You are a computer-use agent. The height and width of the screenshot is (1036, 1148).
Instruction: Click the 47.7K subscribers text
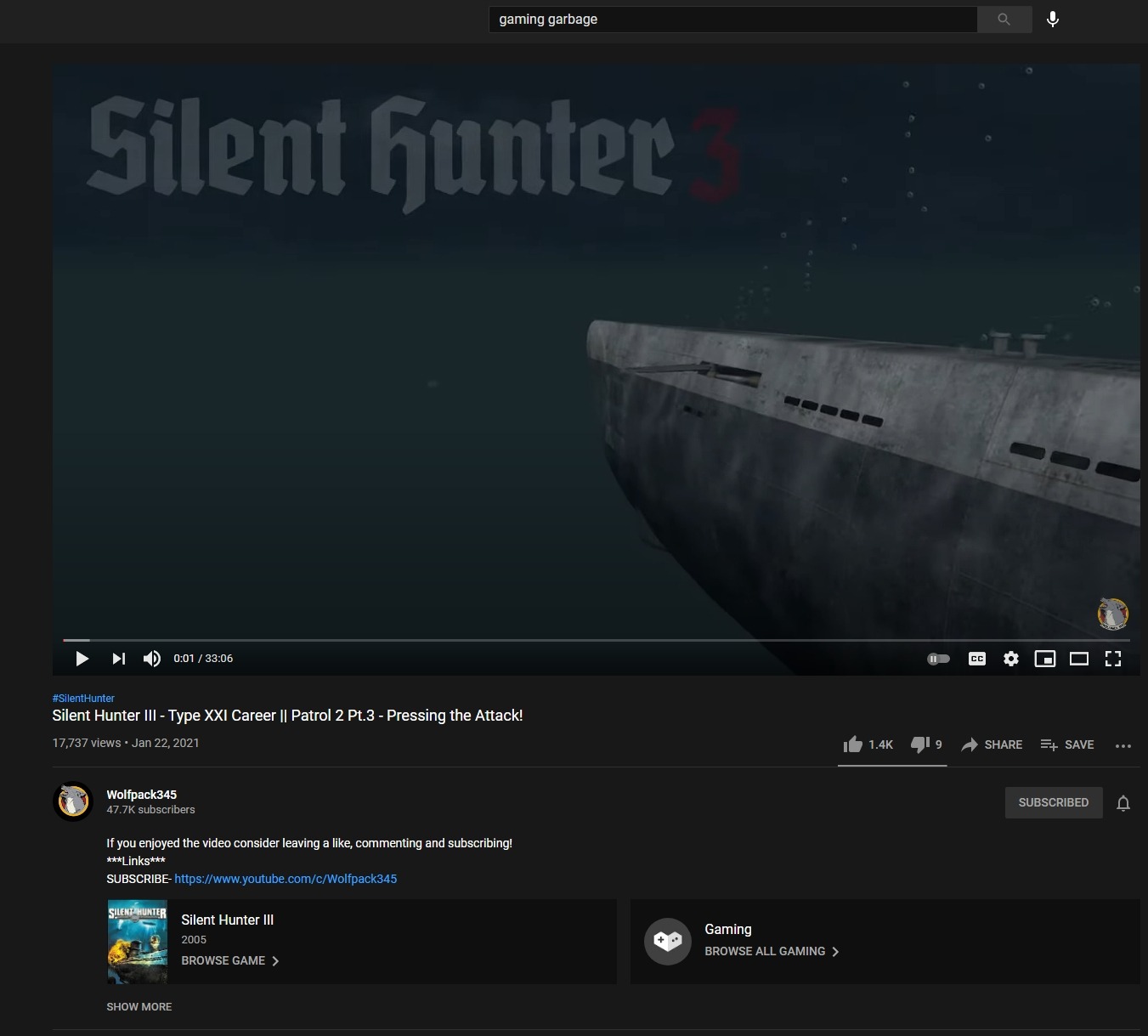pos(150,810)
